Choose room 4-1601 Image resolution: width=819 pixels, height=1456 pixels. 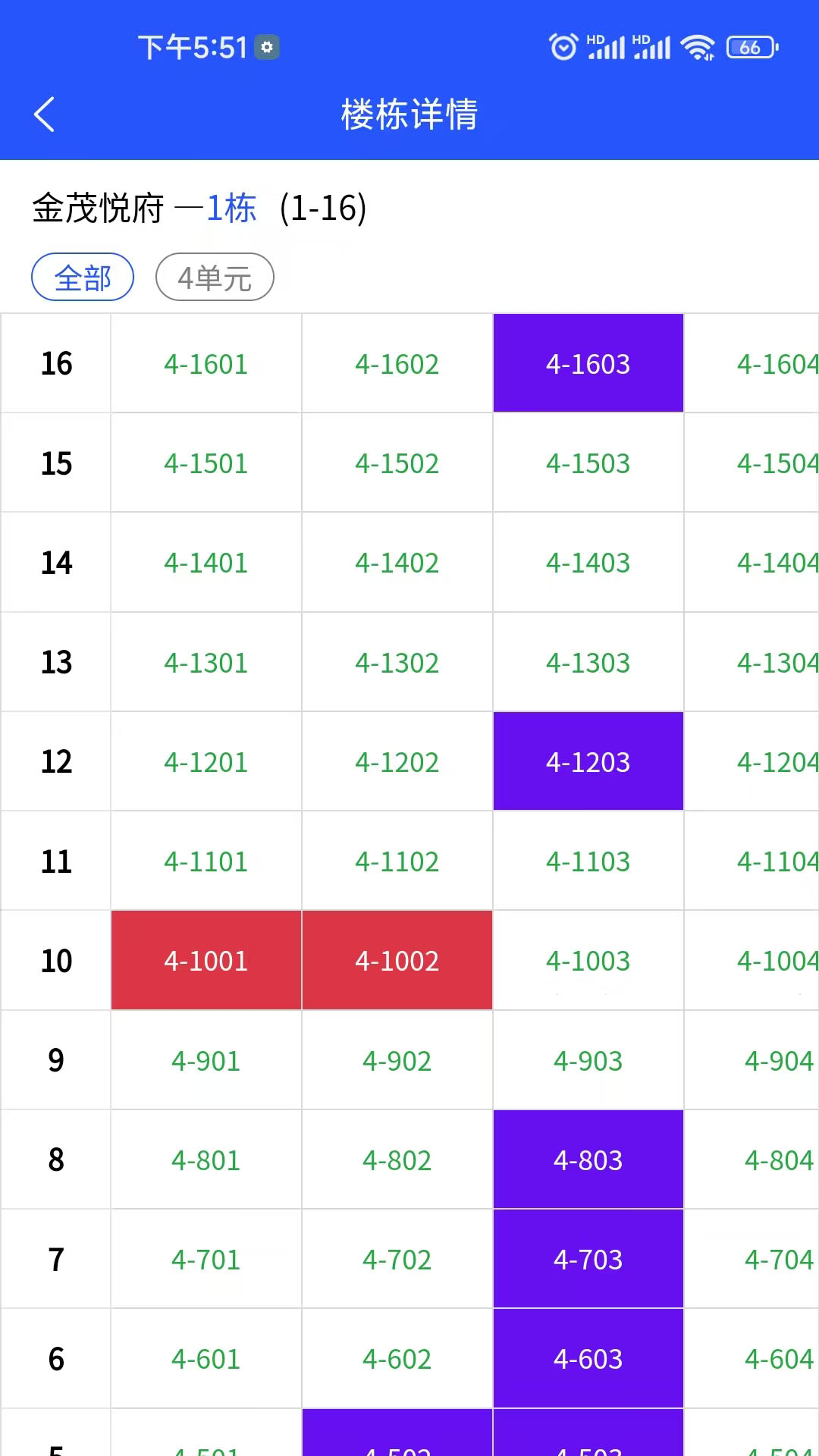[x=206, y=364]
